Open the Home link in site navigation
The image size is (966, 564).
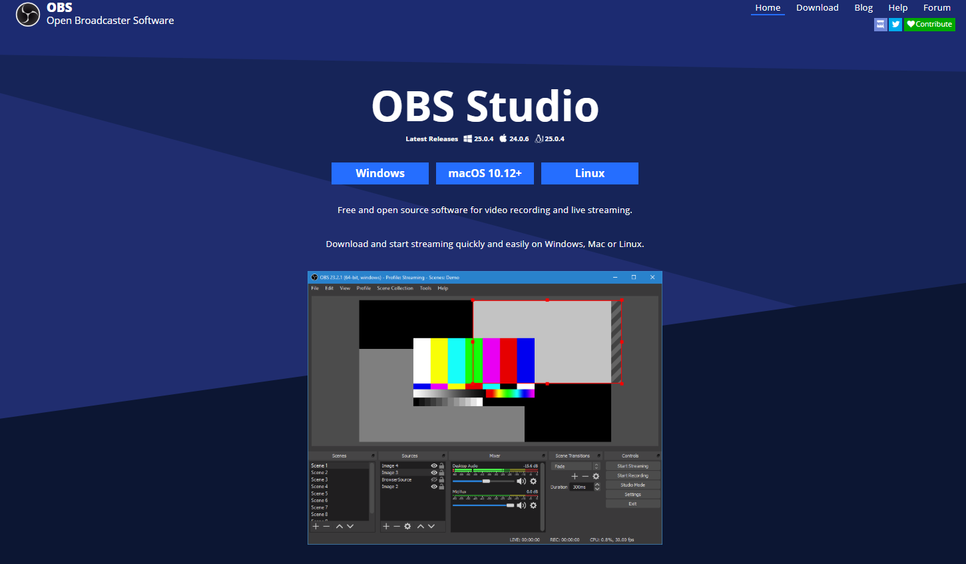point(768,7)
